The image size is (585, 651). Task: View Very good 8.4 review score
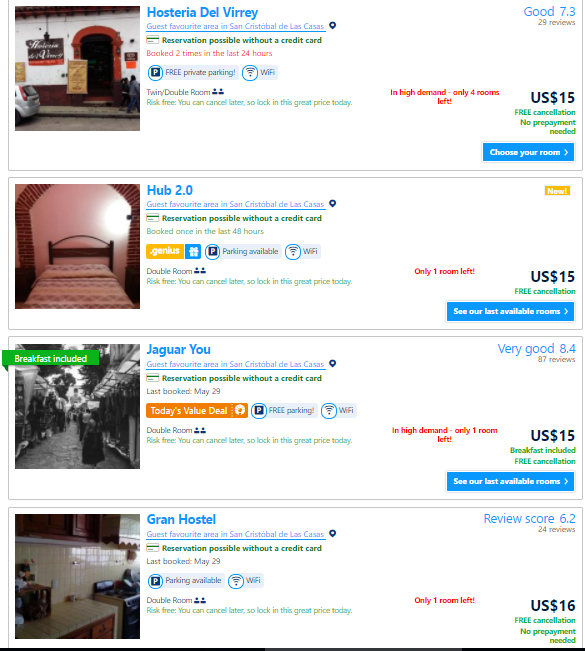[x=536, y=349]
